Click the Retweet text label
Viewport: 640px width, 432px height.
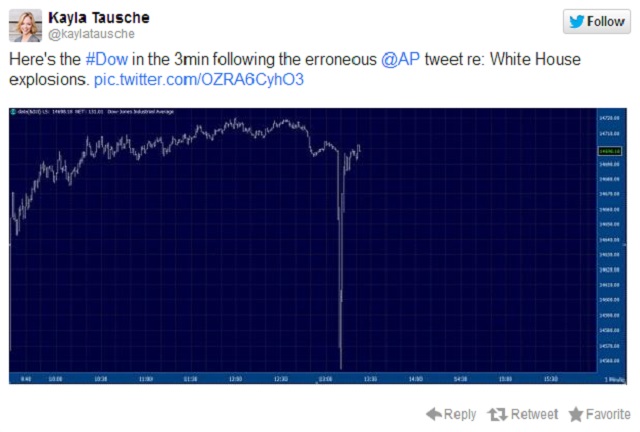click(x=534, y=414)
